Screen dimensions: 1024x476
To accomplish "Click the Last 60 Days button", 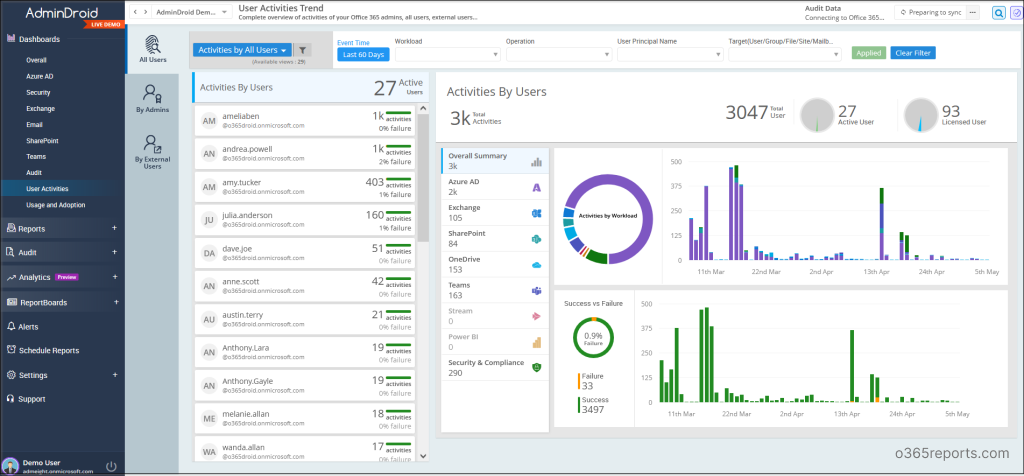I will 363,54.
